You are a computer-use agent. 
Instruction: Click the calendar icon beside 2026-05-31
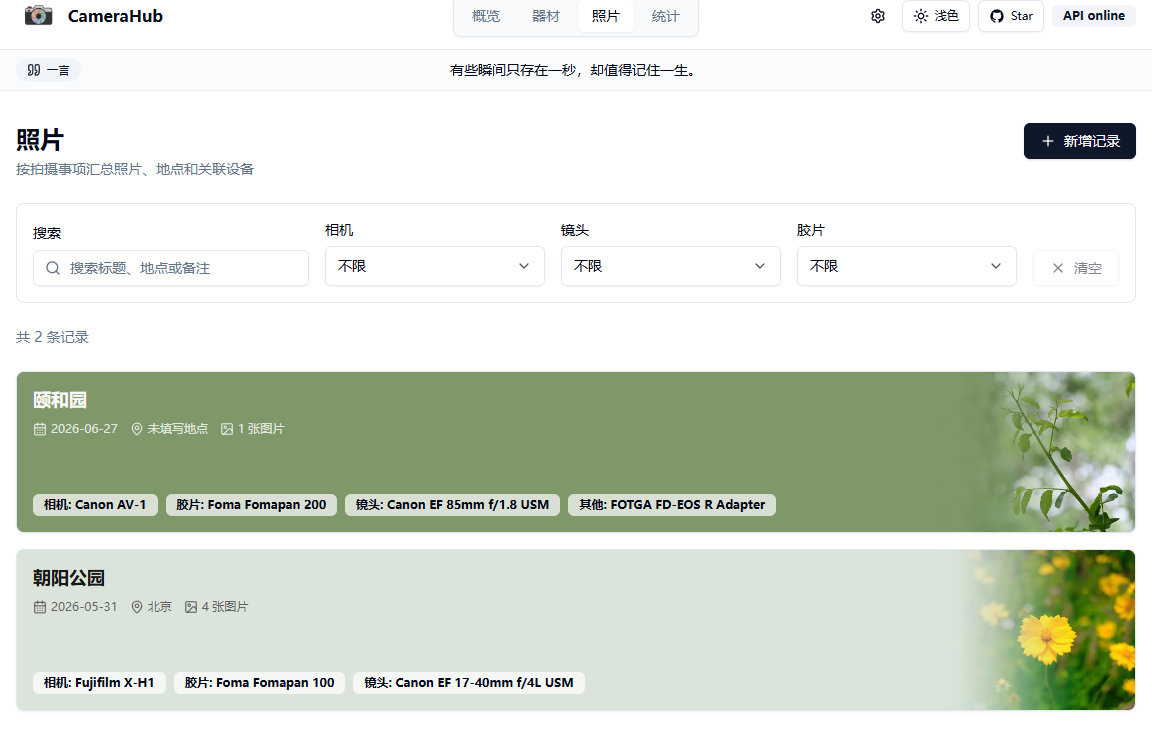click(x=40, y=607)
